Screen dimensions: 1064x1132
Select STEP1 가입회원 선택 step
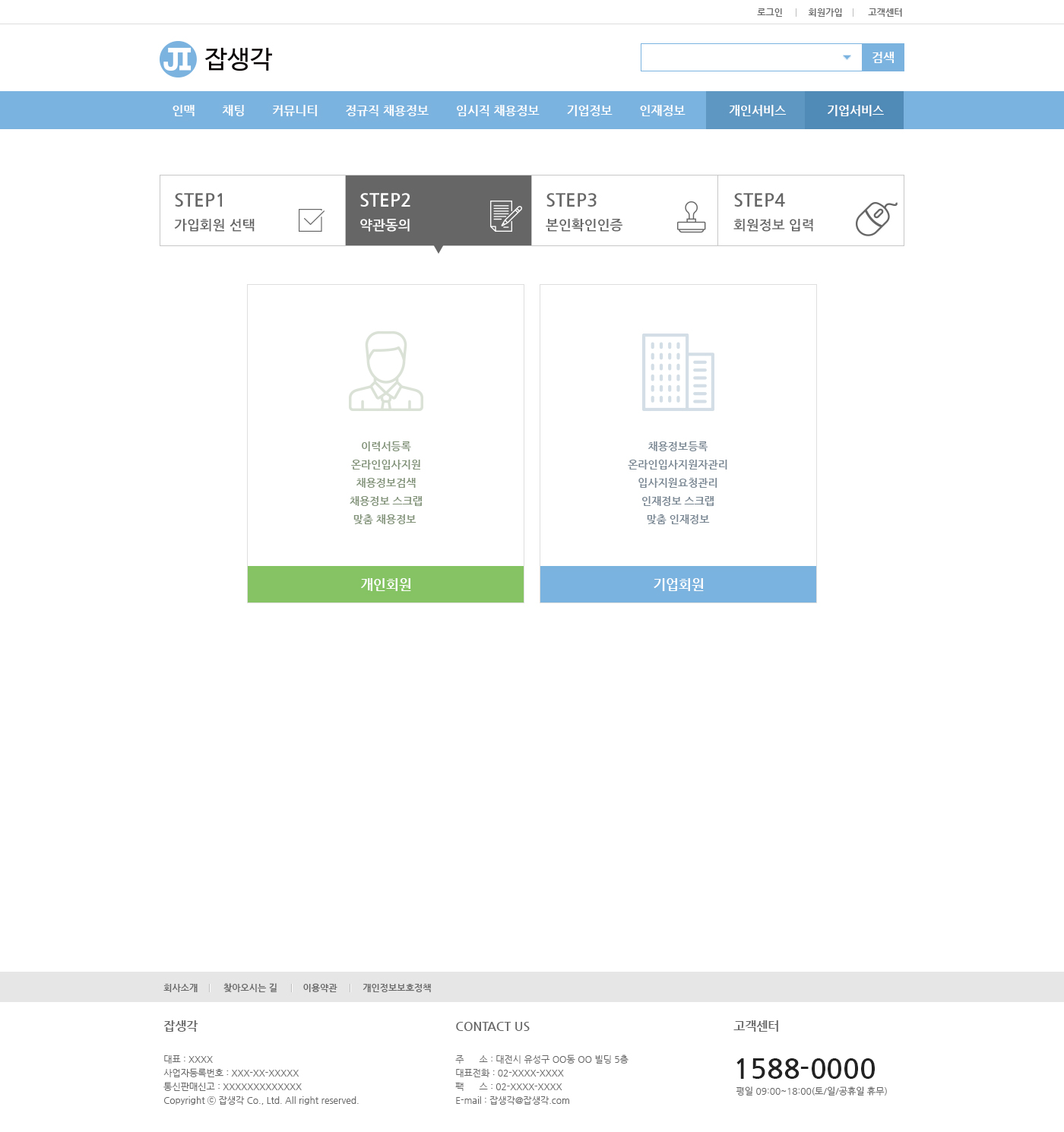pos(252,210)
